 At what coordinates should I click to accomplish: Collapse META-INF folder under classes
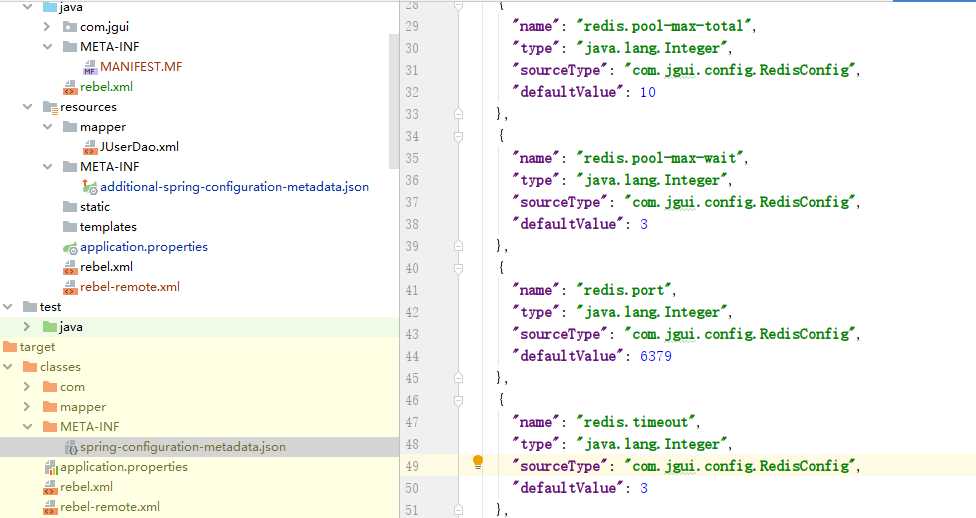click(x=27, y=426)
